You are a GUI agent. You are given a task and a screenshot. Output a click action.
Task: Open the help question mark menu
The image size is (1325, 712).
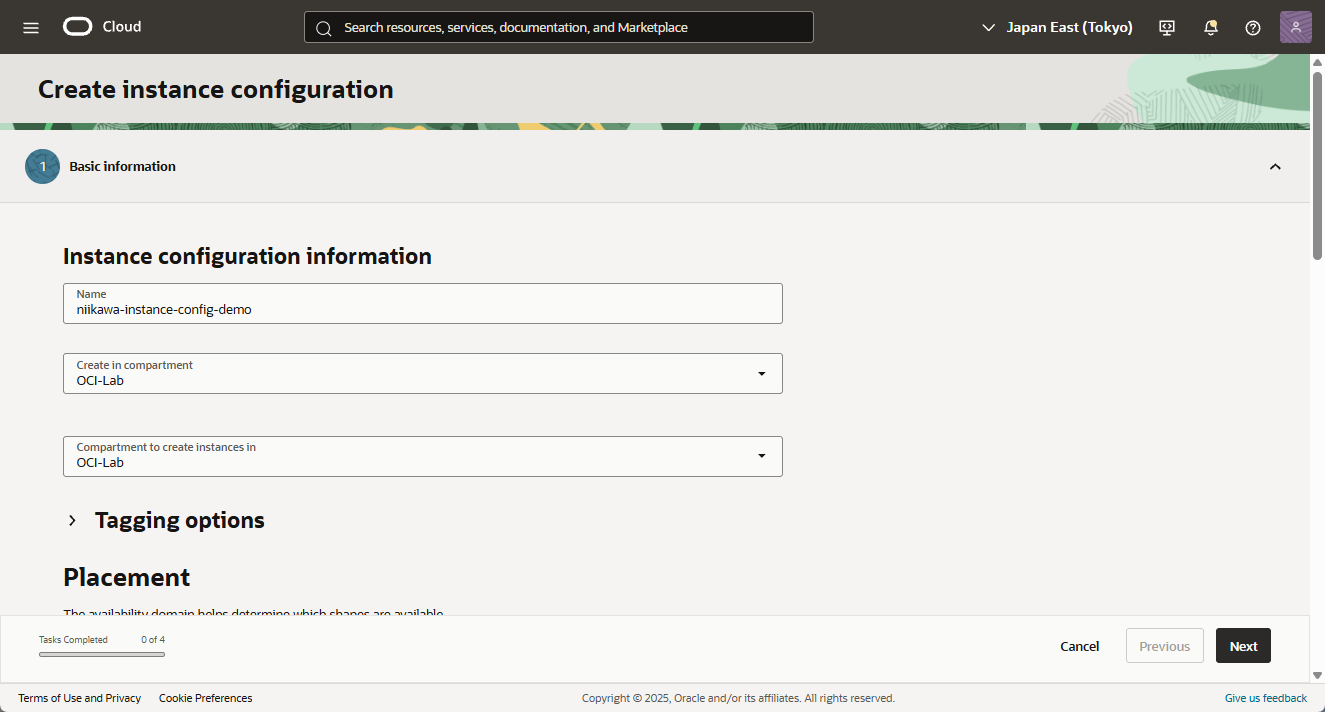pos(1253,27)
